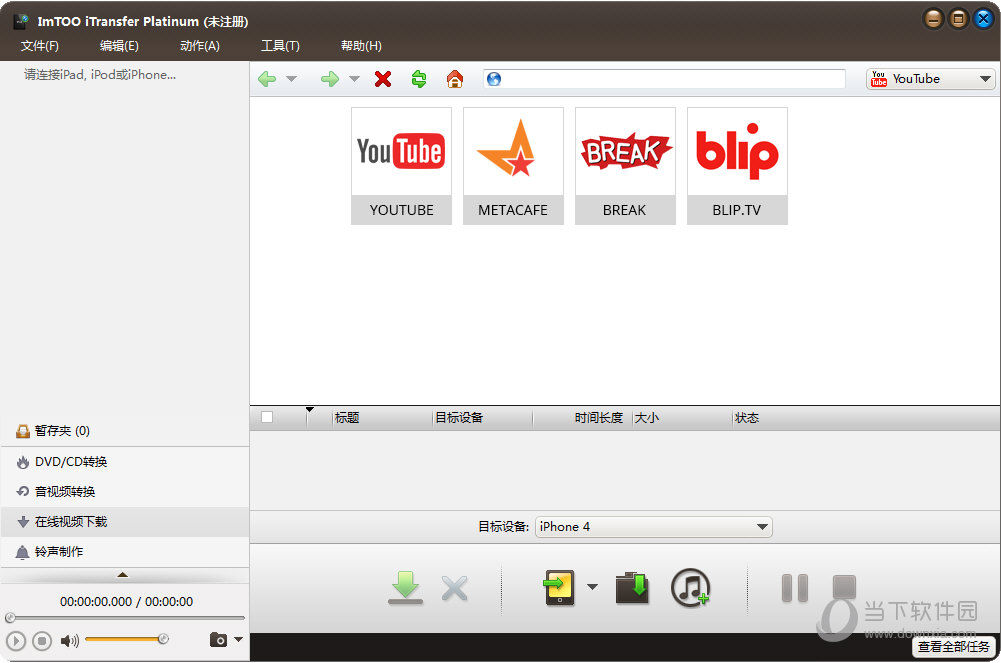This screenshot has width=1001, height=663.
Task: Open the METACAFE site thumbnail
Action: click(513, 166)
